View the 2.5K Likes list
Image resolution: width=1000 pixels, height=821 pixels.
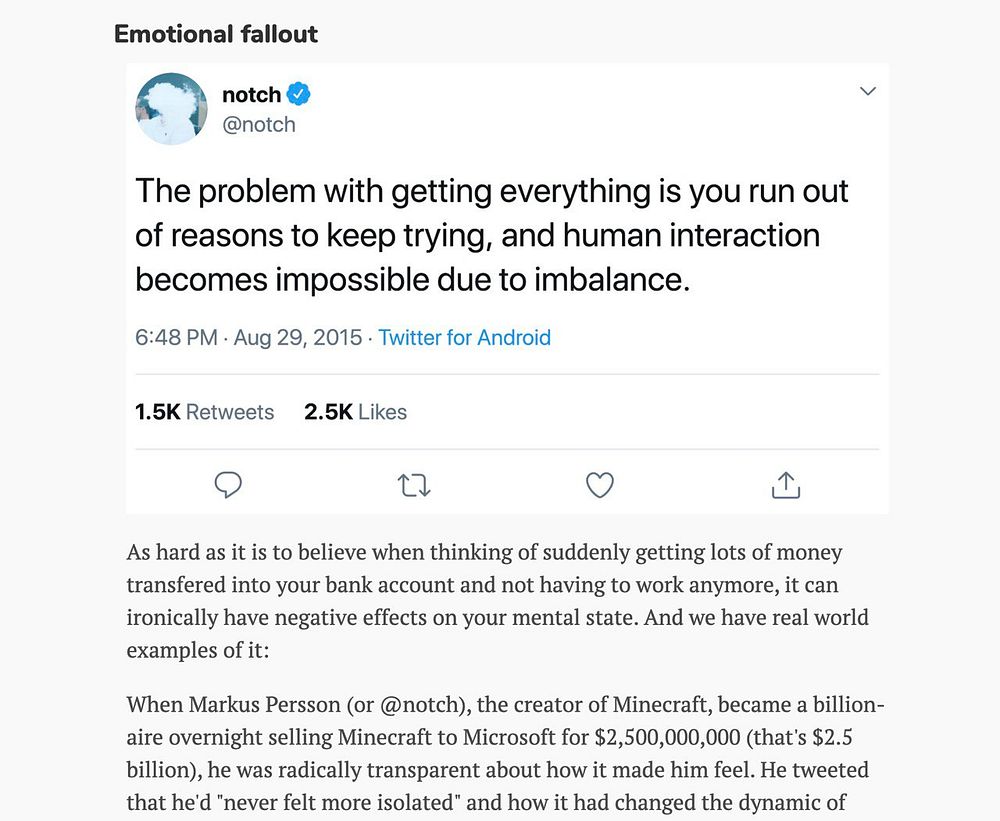[355, 412]
